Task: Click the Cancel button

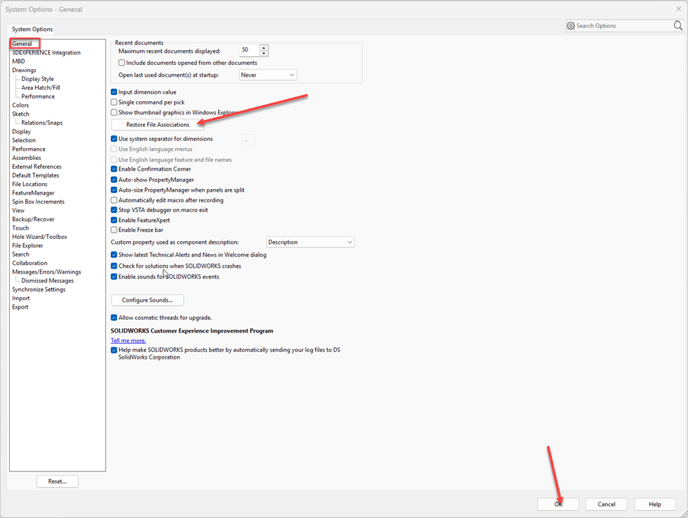Action: click(x=606, y=504)
